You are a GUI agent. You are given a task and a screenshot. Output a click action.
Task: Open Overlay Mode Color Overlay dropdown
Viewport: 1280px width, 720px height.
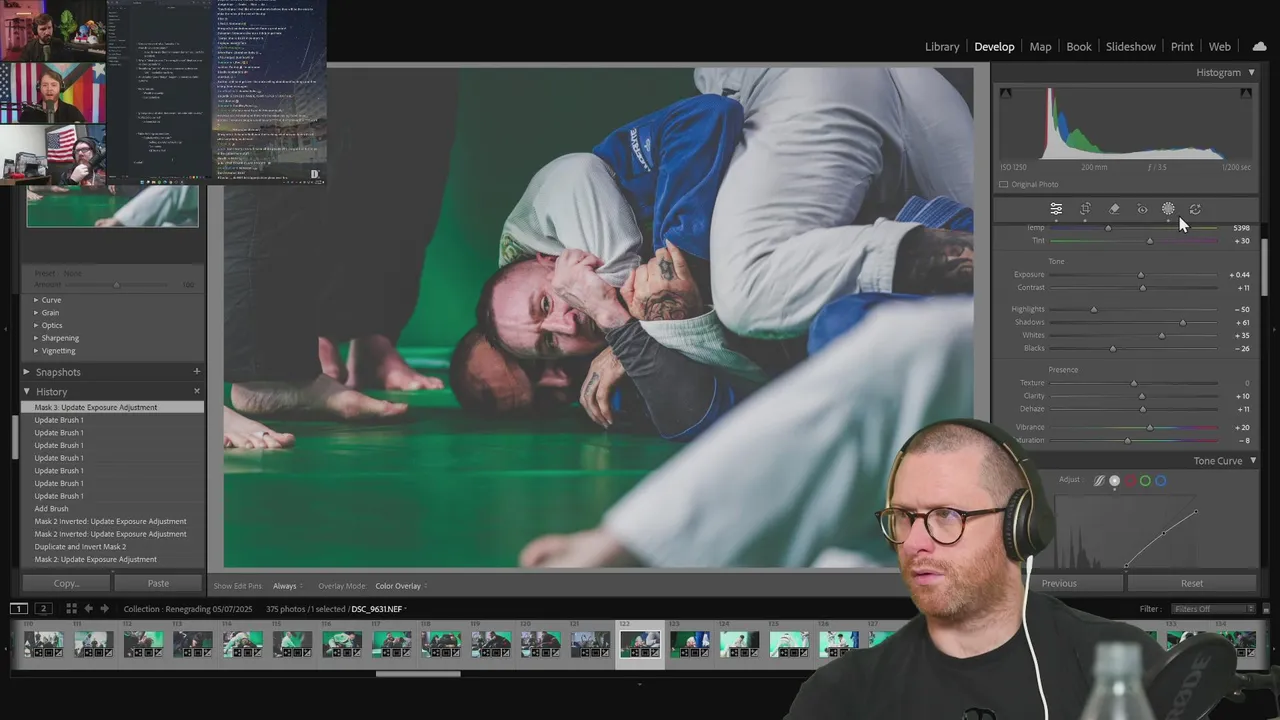click(401, 586)
